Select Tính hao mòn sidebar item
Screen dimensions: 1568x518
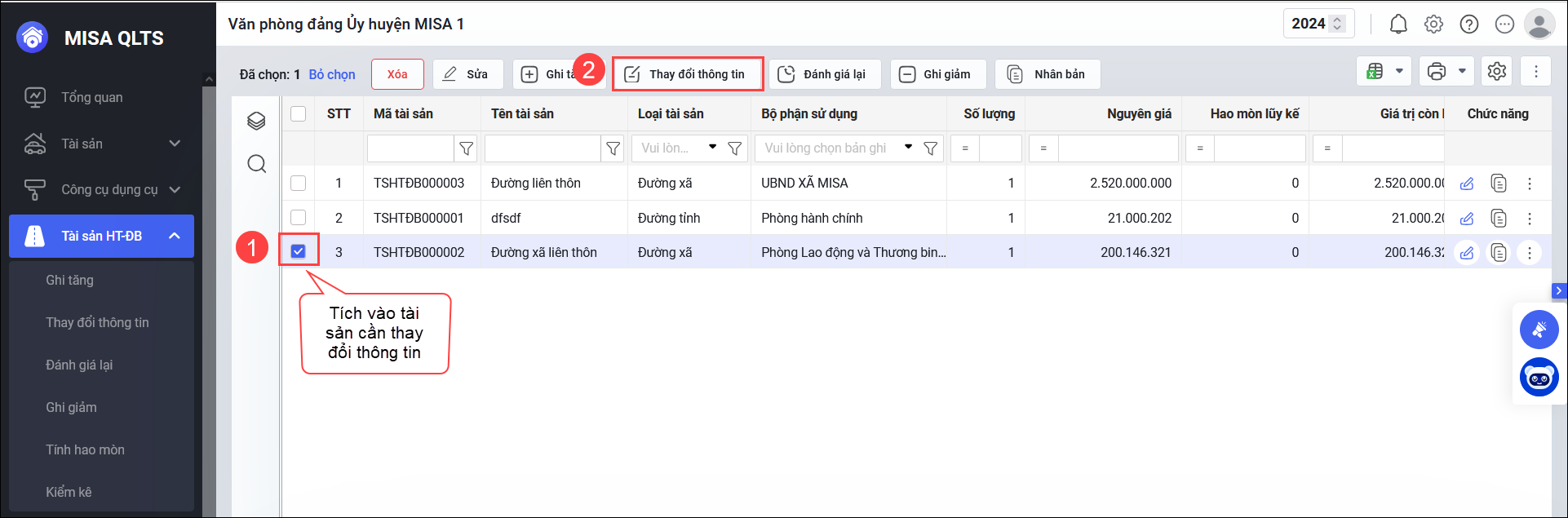coord(86,450)
